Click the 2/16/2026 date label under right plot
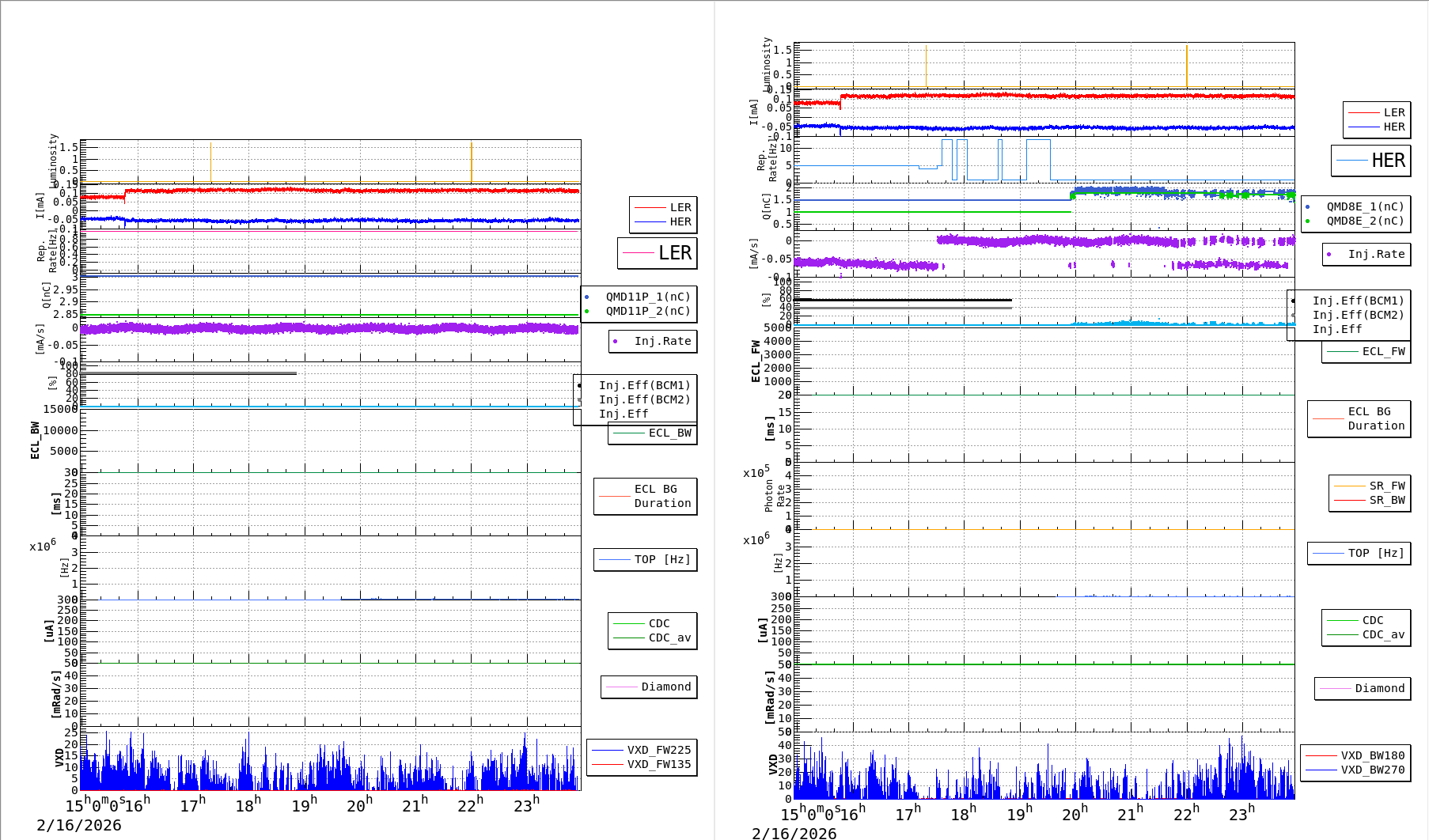 point(794,834)
